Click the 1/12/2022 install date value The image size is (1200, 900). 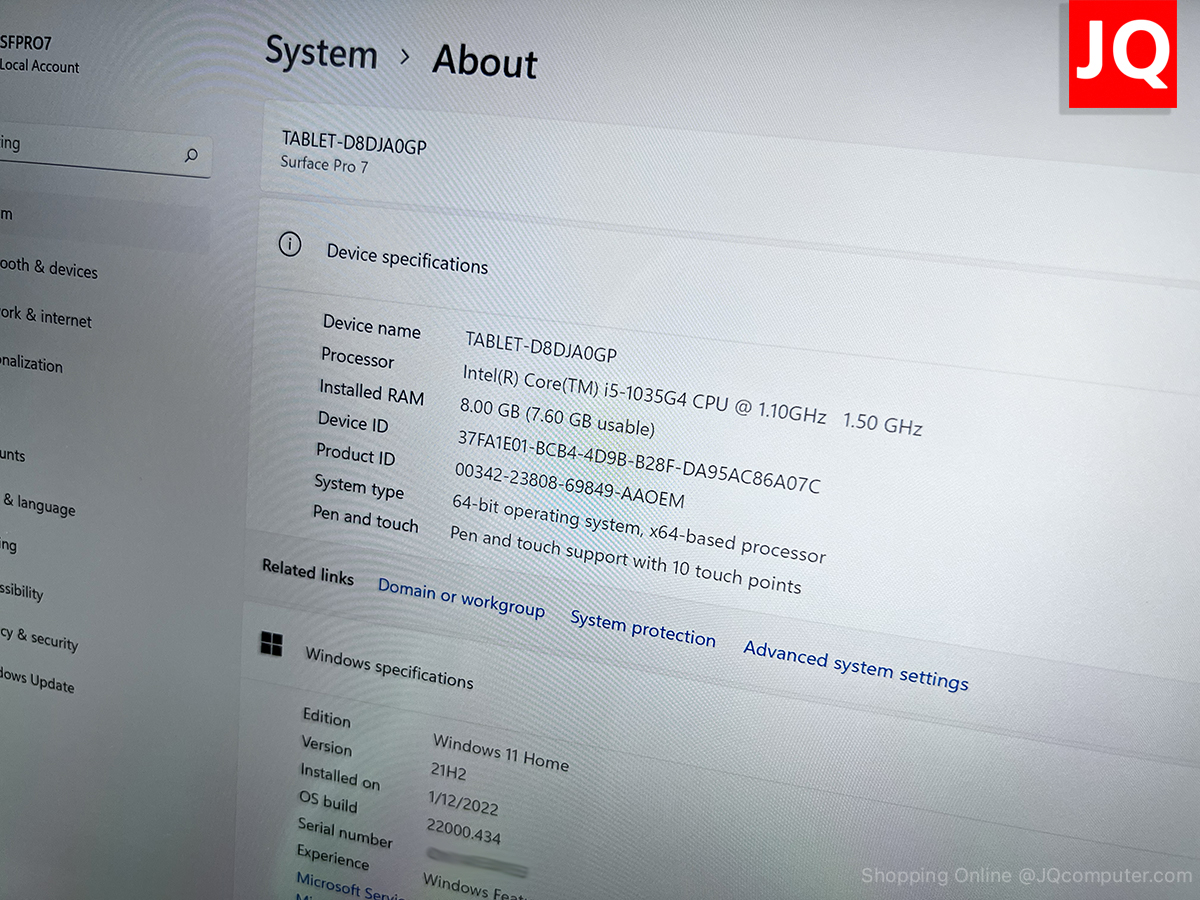click(x=463, y=802)
